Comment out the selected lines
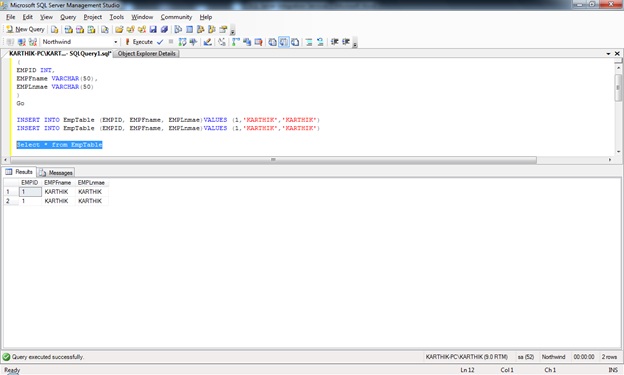Screen dimensions: 624x375 (309, 42)
